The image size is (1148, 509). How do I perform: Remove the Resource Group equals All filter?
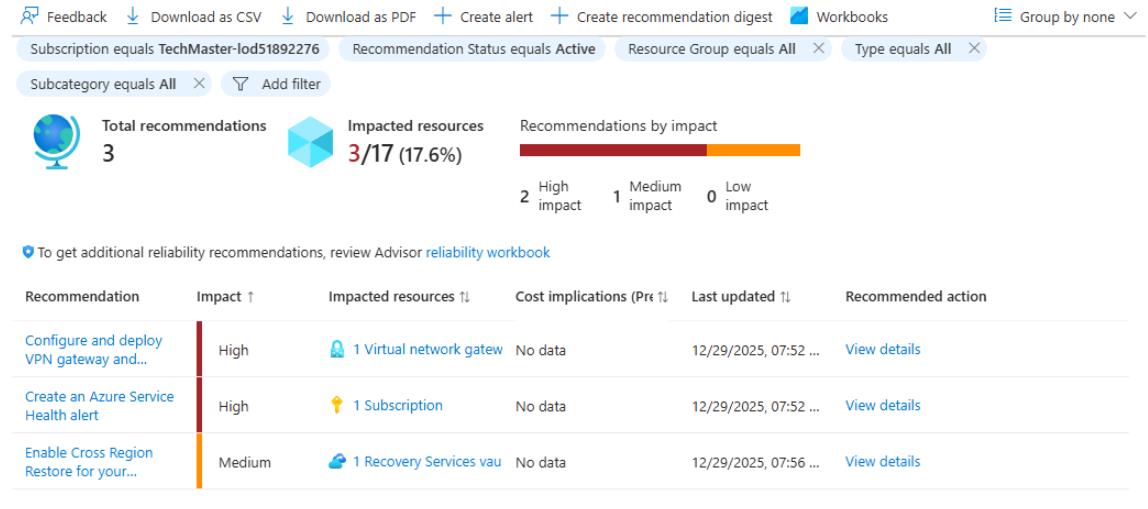click(819, 49)
